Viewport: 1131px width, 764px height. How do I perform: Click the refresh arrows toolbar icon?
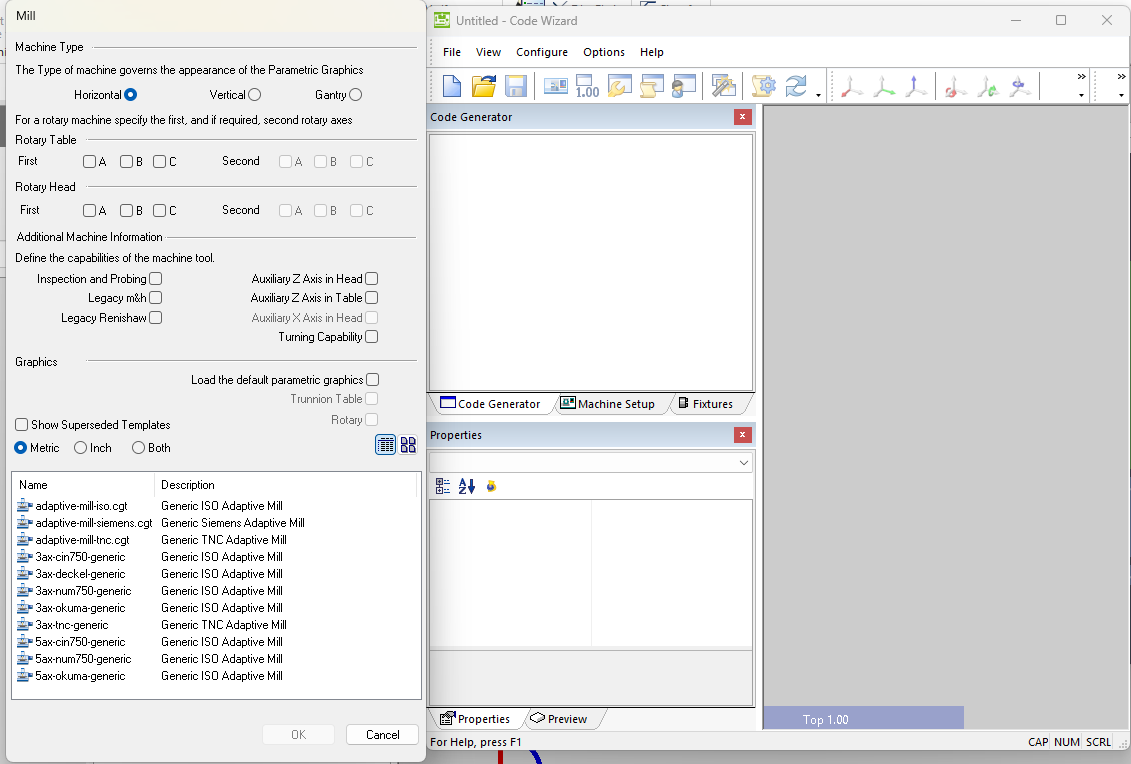797,86
